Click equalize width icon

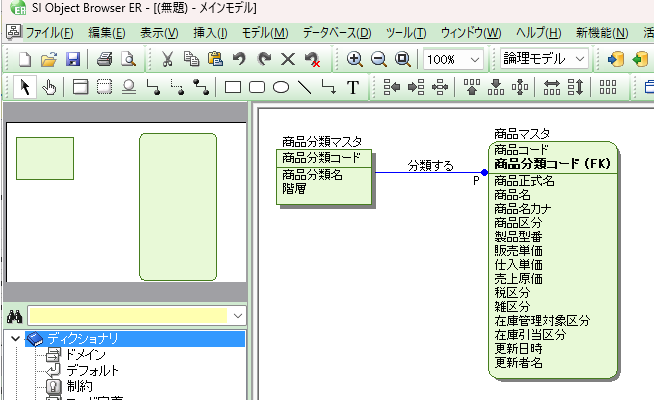pos(552,88)
